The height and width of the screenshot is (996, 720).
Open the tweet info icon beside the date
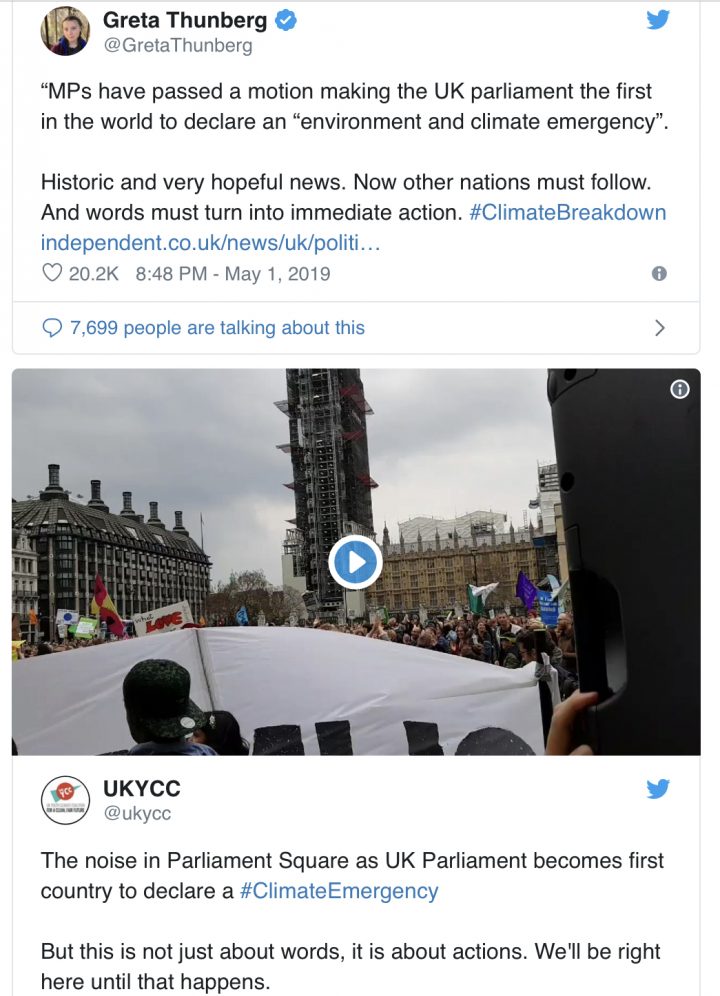pos(659,273)
